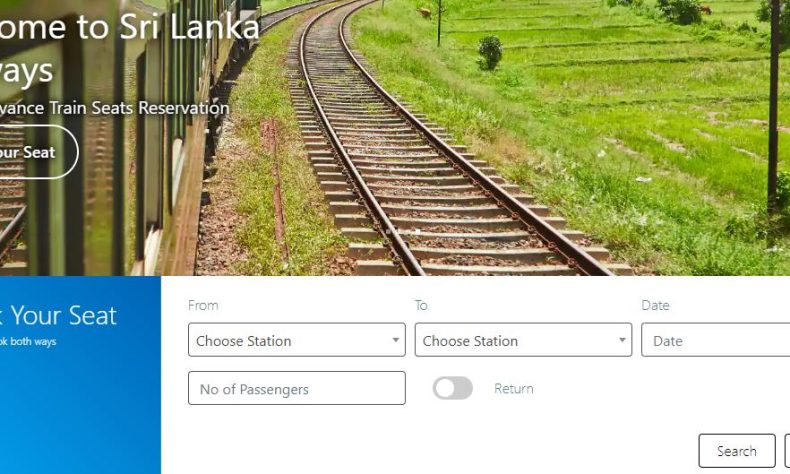
Task: Select the first carousel slide indicator
Action: 389,232
